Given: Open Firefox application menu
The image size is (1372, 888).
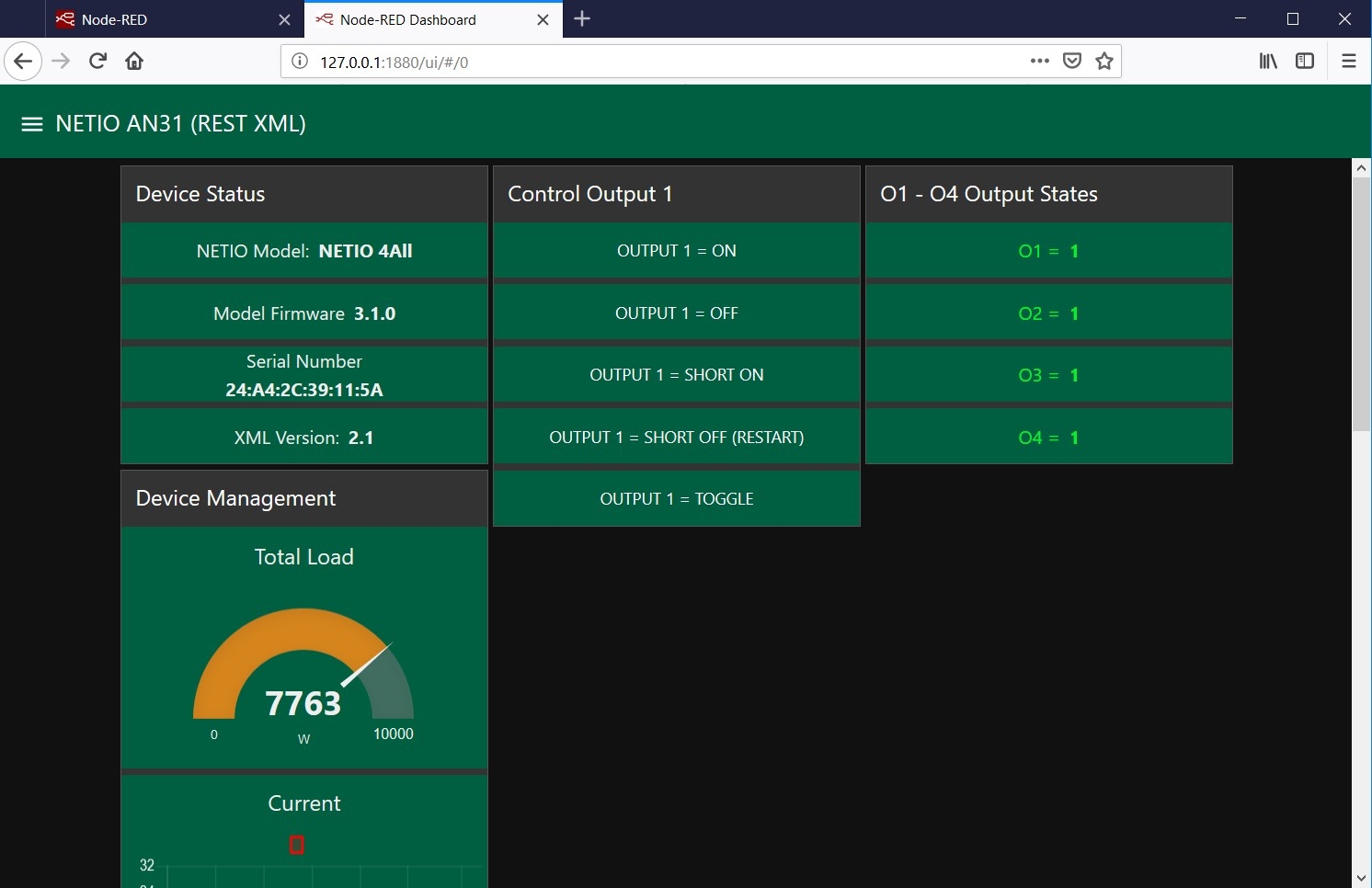Looking at the screenshot, I should [1349, 62].
